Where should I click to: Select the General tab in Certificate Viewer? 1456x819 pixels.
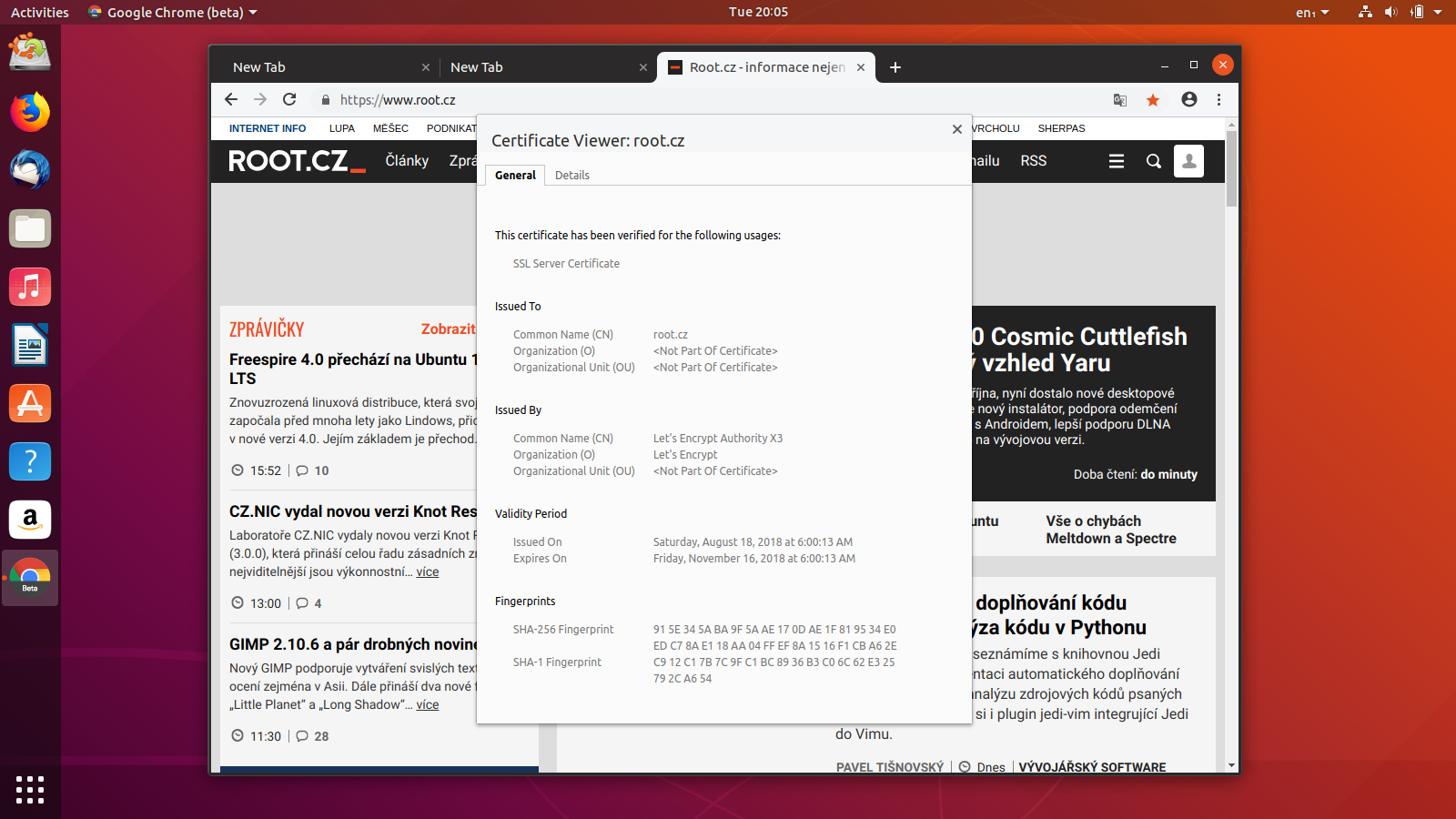pos(515,176)
